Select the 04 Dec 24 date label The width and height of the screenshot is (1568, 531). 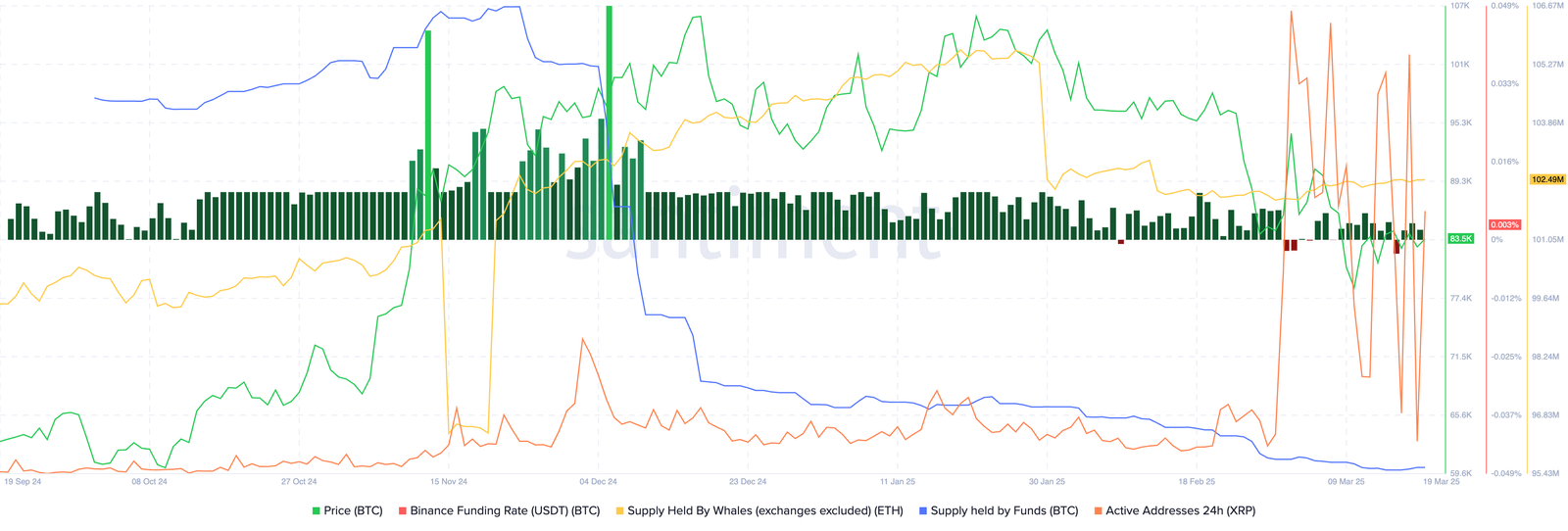click(x=598, y=482)
